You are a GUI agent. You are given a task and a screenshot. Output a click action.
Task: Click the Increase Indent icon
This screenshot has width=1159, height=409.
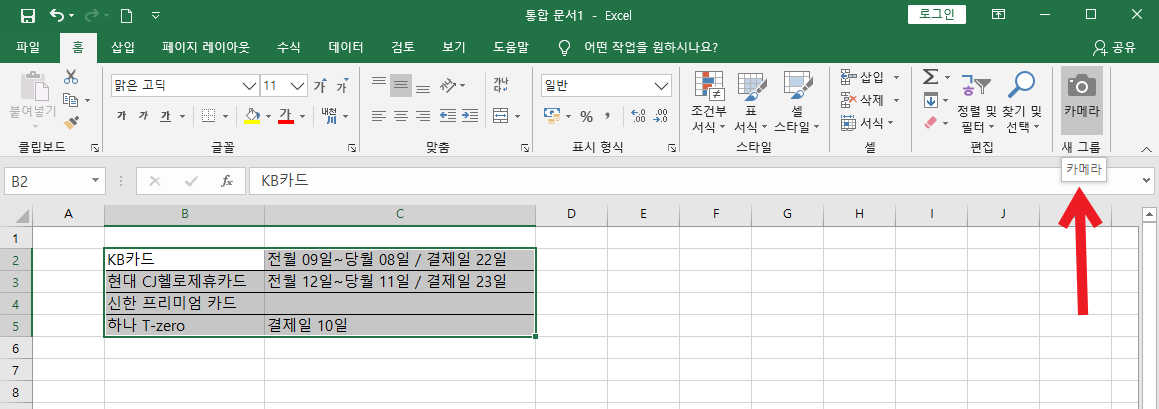469,115
